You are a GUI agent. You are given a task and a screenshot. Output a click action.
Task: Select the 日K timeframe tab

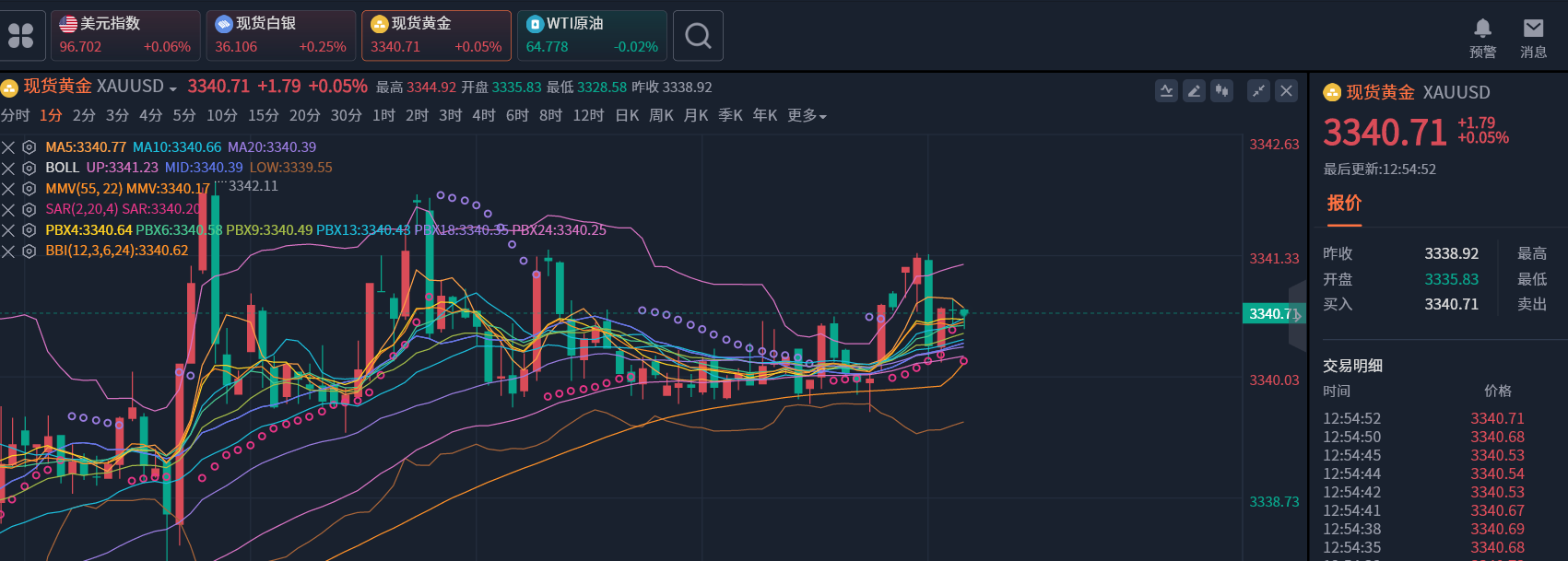[x=627, y=116]
